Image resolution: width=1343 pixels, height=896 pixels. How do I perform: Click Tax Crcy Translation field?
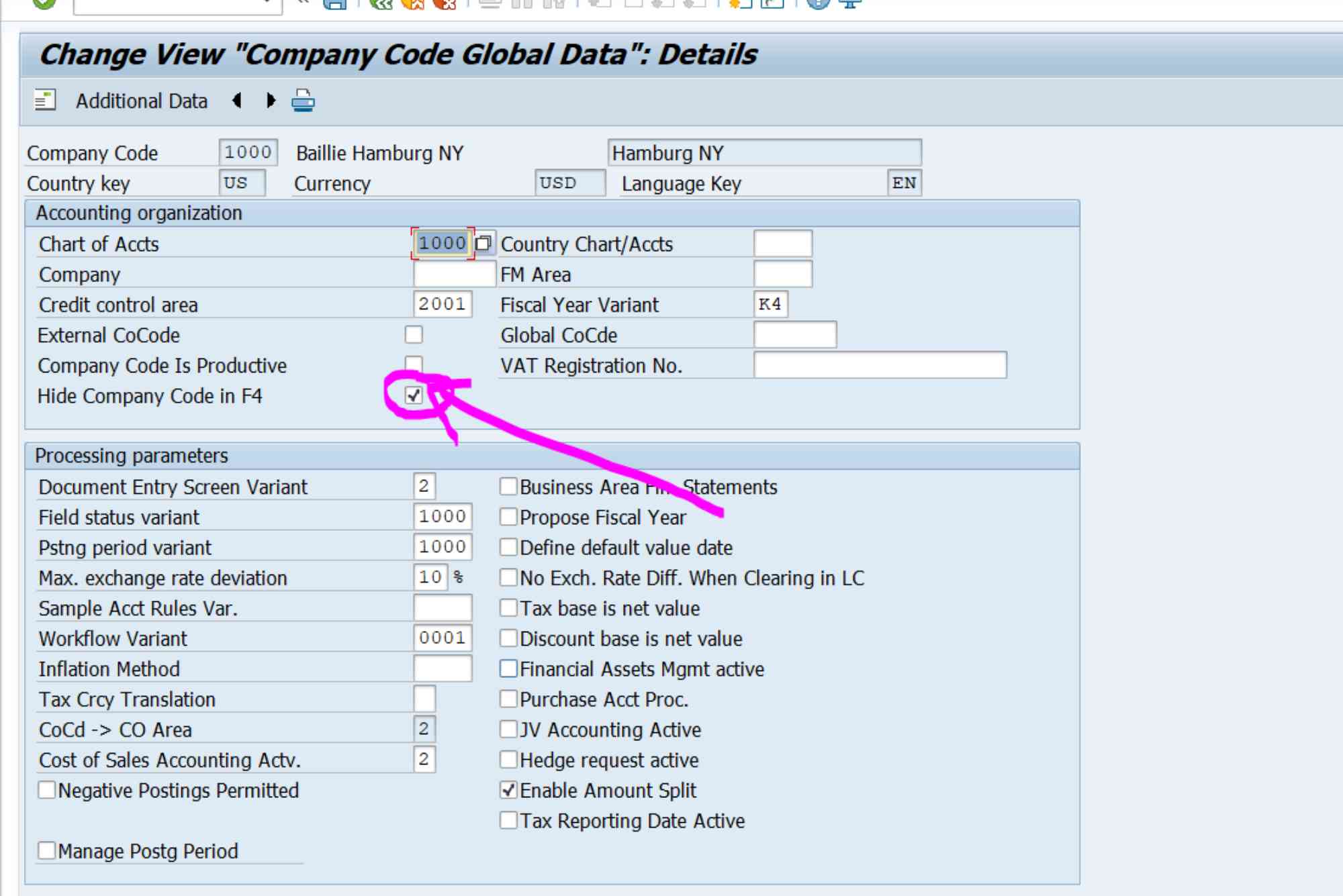tap(424, 699)
